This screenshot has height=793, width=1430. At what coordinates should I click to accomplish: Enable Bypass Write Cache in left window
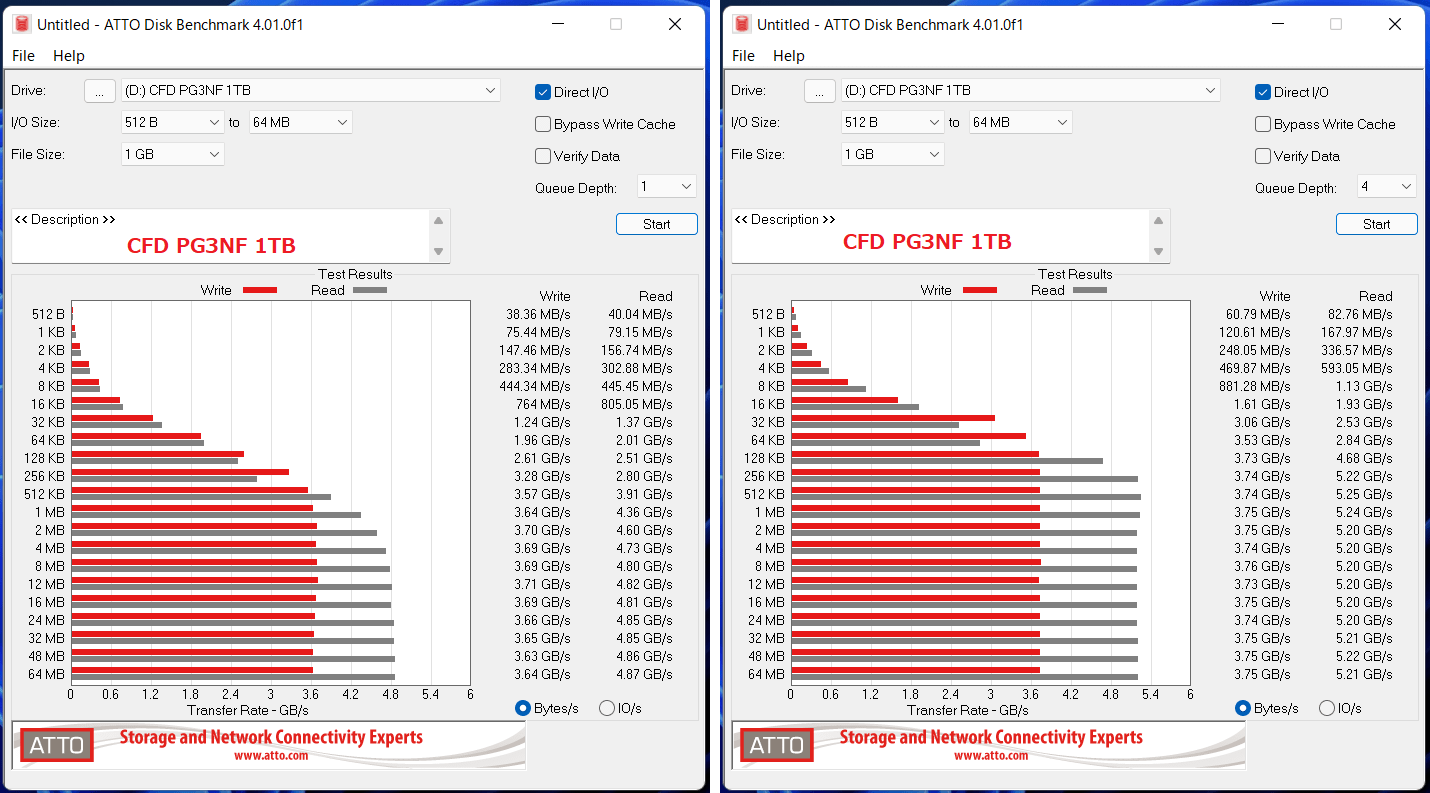coord(543,124)
